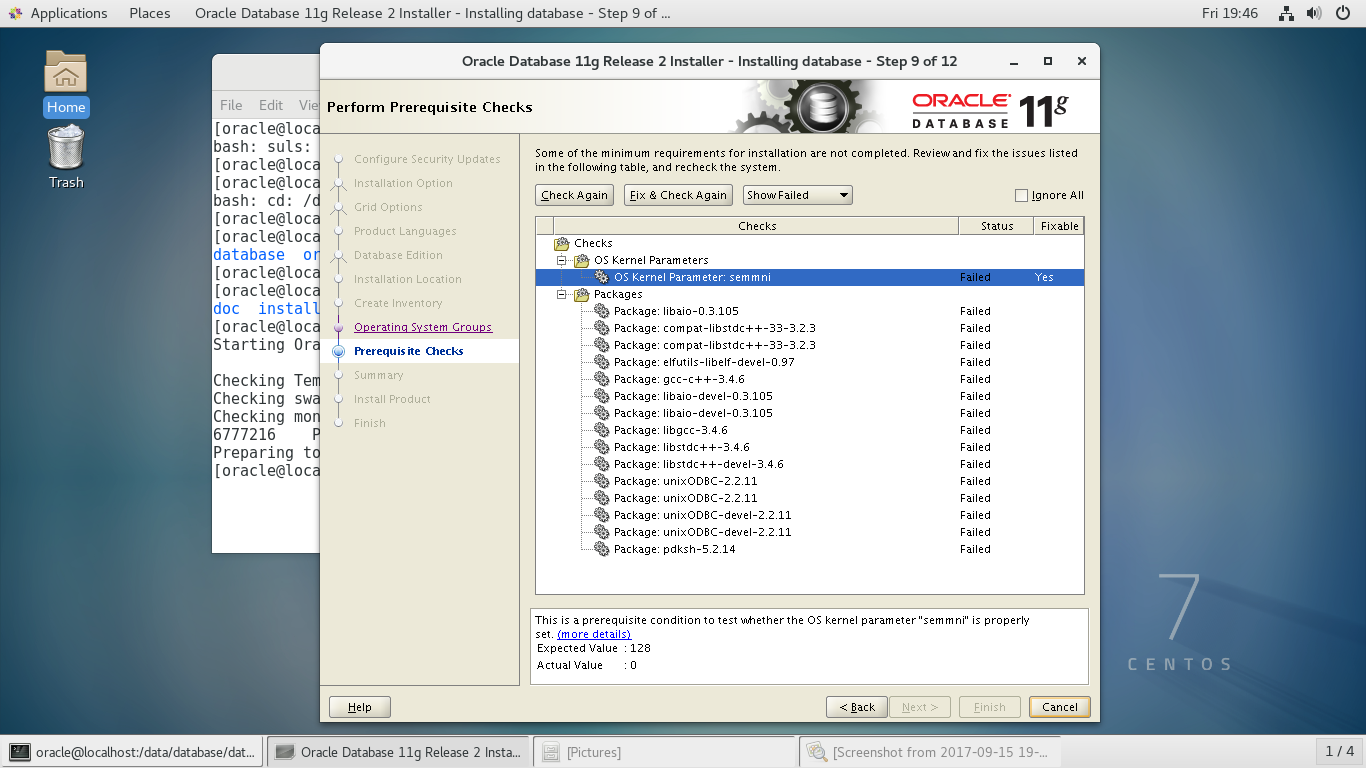Click the Help button
This screenshot has width=1366, height=768.
coord(360,707)
